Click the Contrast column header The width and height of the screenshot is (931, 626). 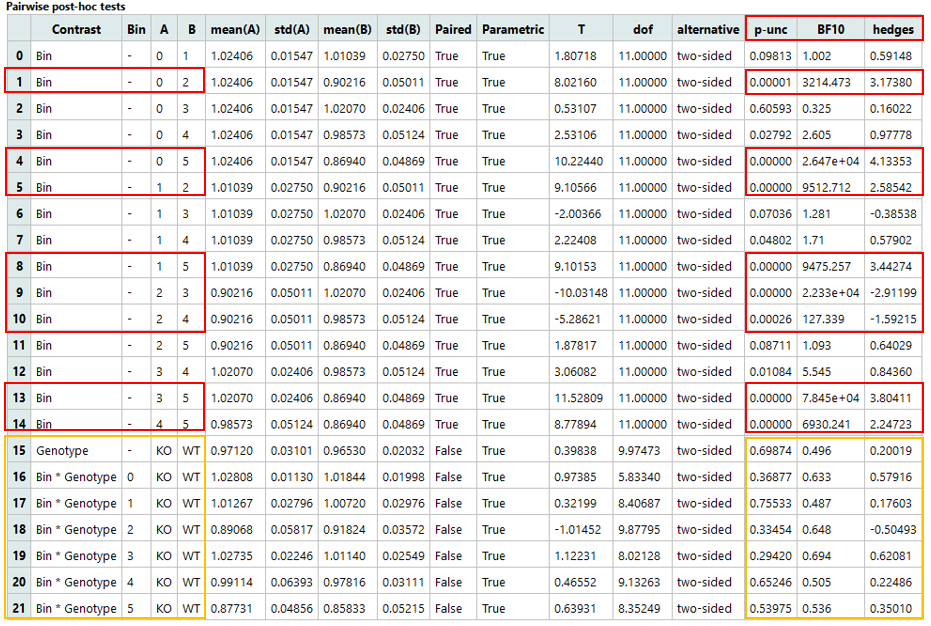[76, 29]
